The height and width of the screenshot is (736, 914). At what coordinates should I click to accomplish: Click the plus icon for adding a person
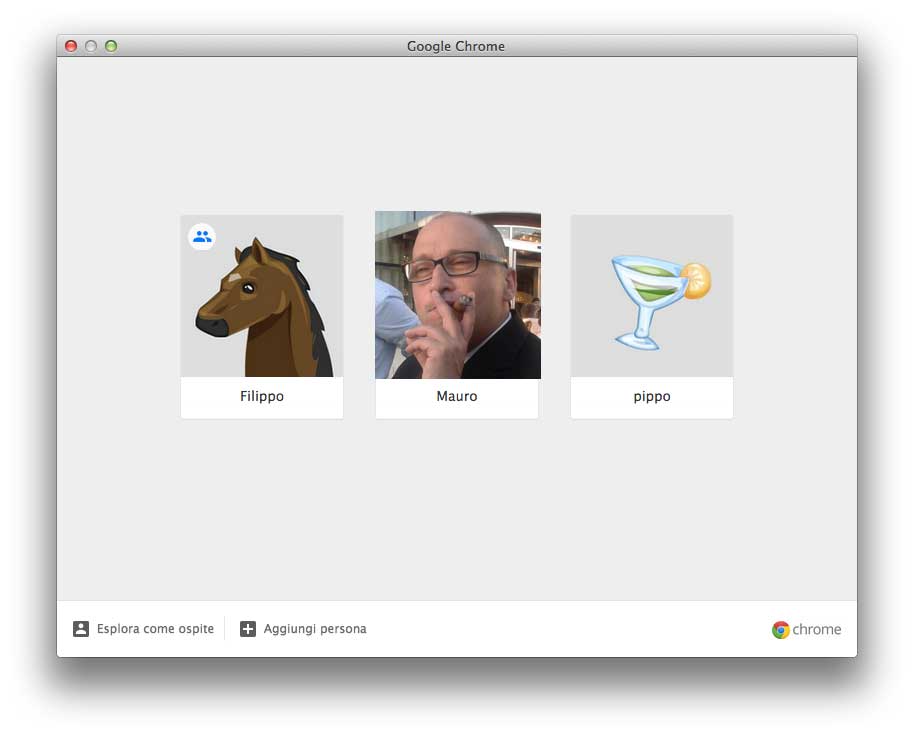pos(248,629)
